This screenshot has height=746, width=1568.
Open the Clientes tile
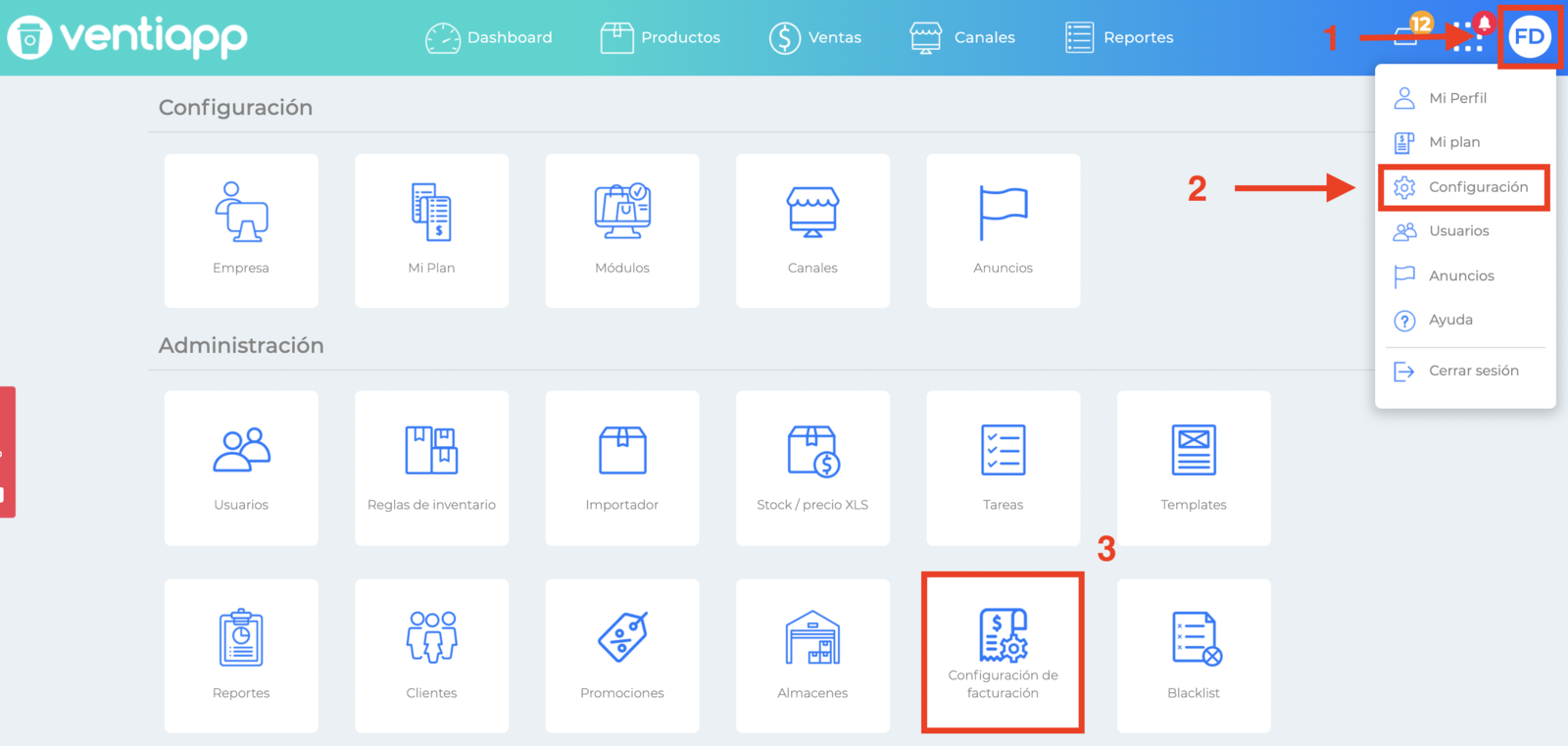tap(431, 655)
